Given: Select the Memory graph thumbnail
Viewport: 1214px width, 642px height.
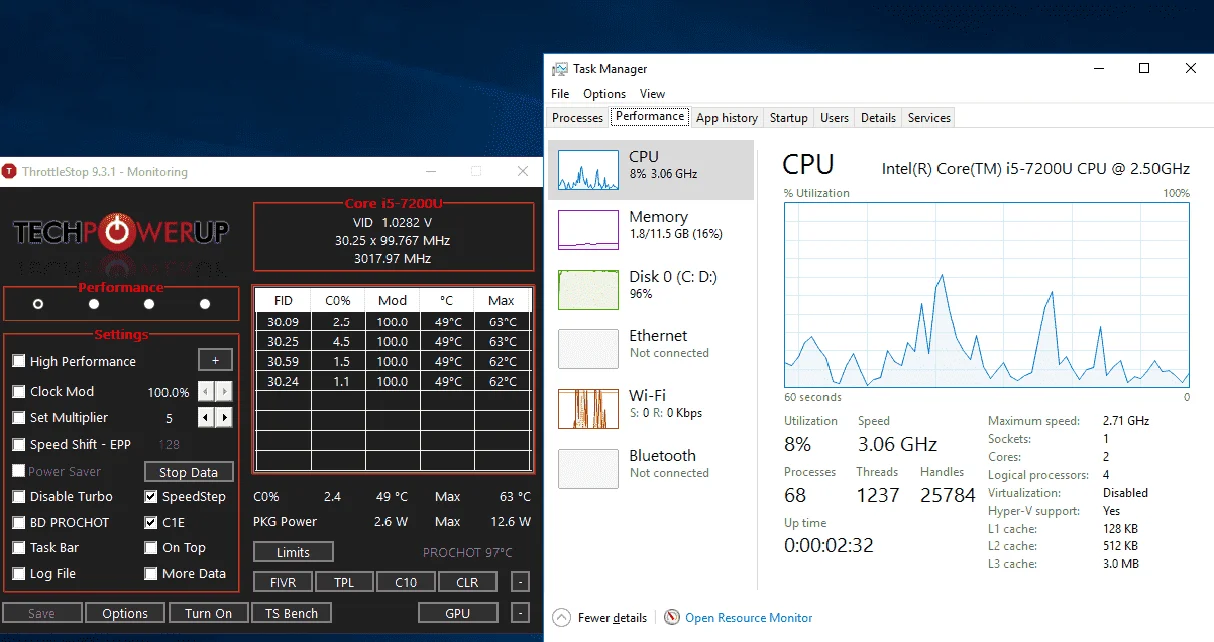Looking at the screenshot, I should [588, 230].
